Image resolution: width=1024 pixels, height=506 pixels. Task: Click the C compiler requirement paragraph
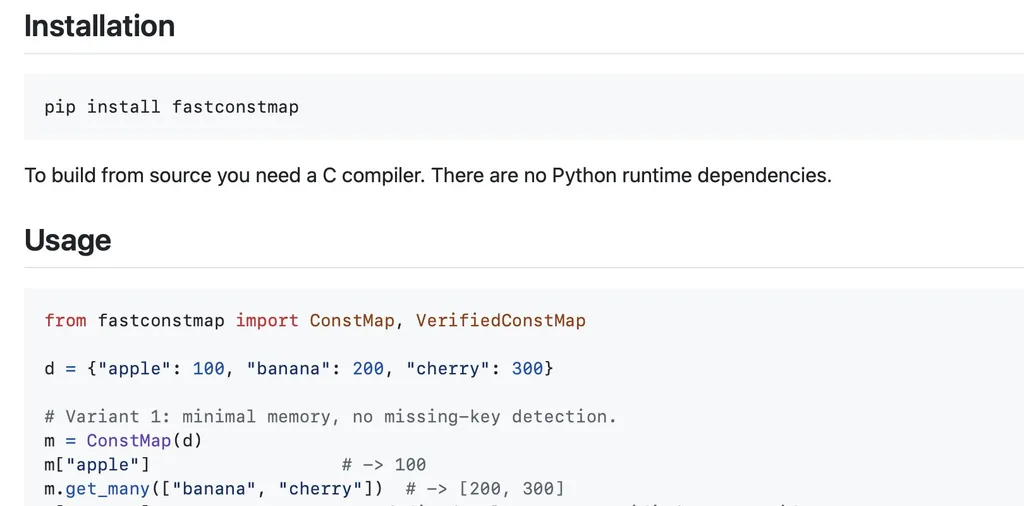coord(428,176)
